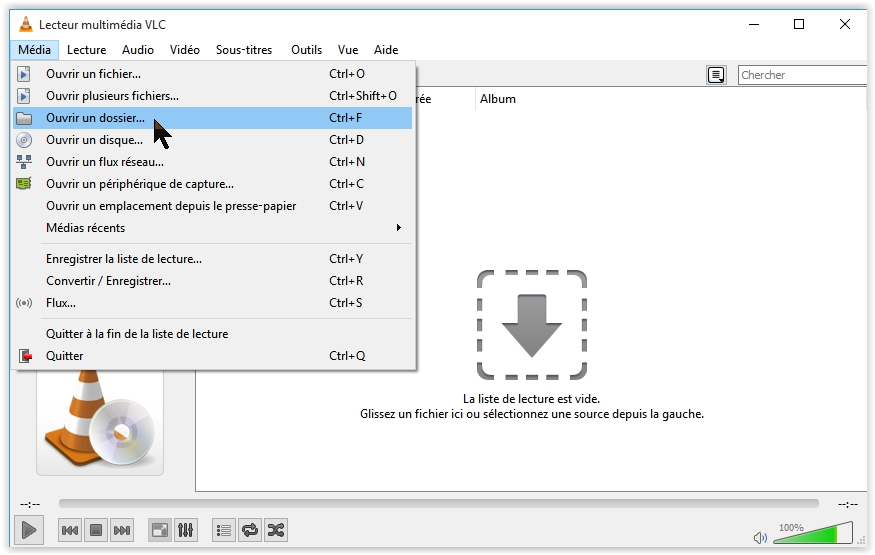Change the playlist view mode icon
875x555 pixels.
[716, 75]
